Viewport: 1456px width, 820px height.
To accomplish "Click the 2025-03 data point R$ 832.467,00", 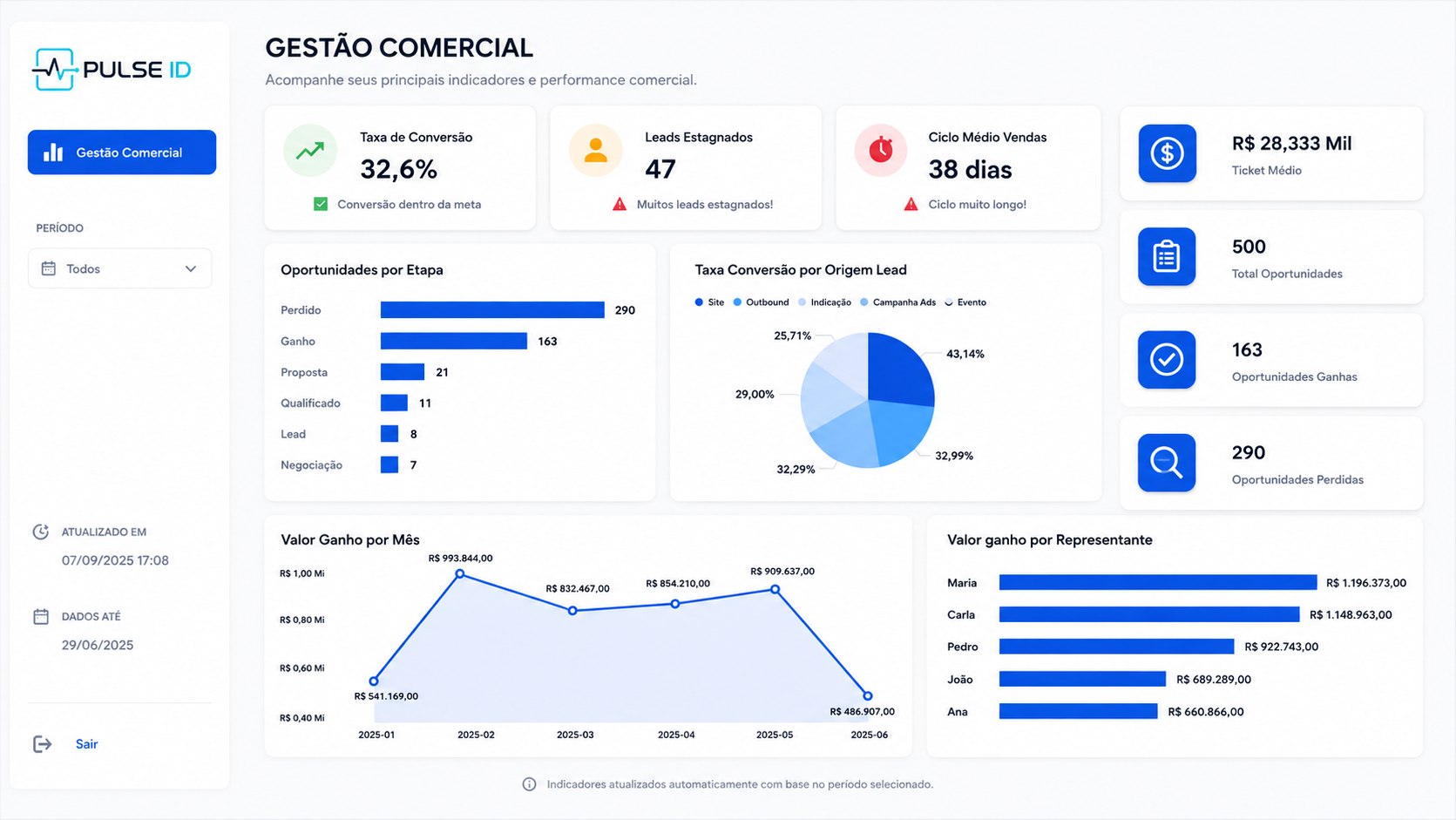I will pos(572,611).
